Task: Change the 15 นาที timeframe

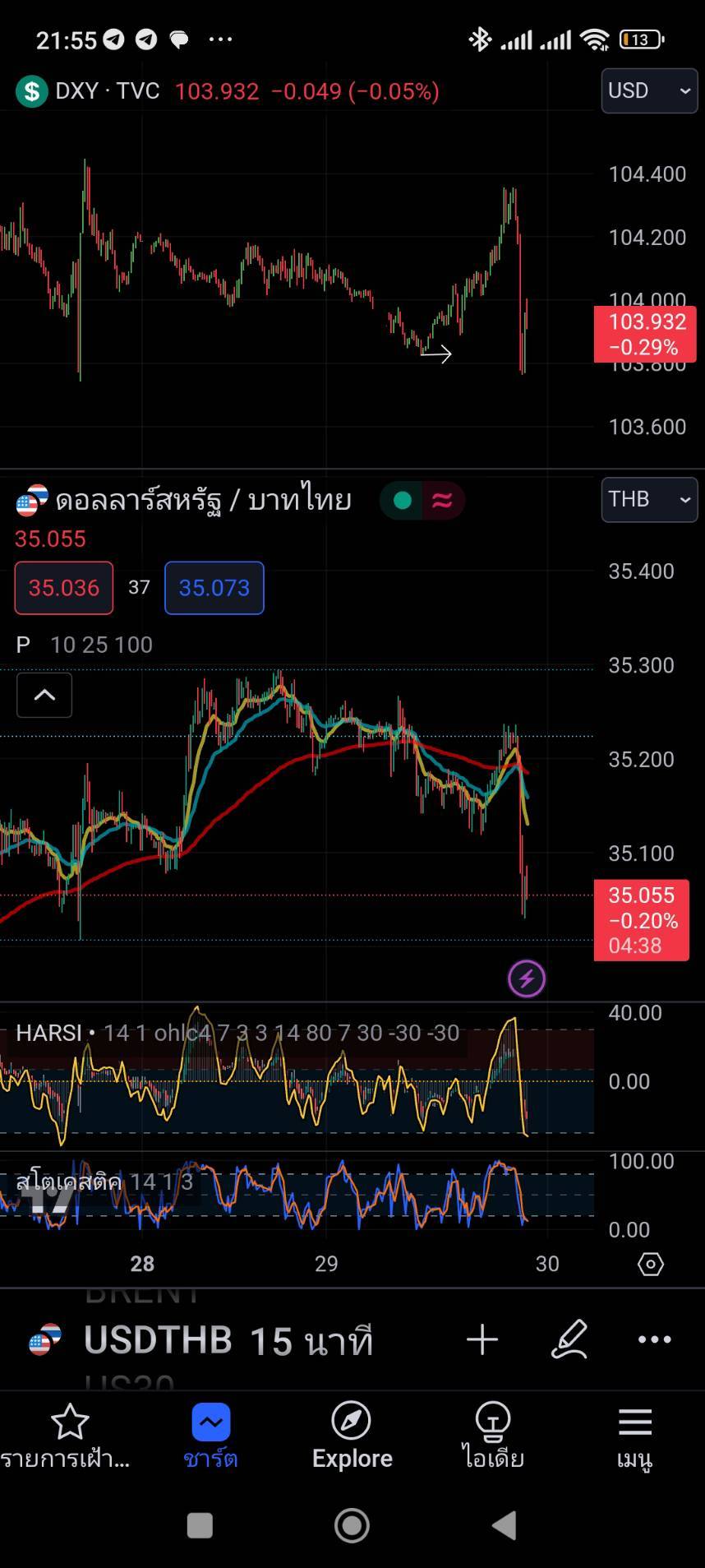Action: pyautogui.click(x=311, y=1341)
